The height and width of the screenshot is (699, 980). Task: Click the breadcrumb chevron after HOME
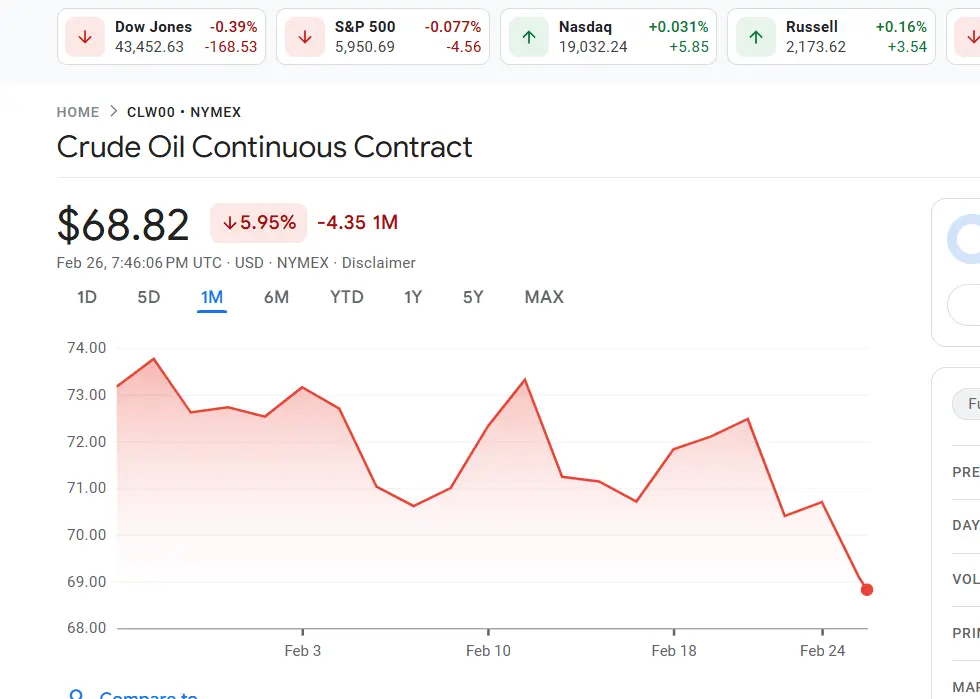113,112
